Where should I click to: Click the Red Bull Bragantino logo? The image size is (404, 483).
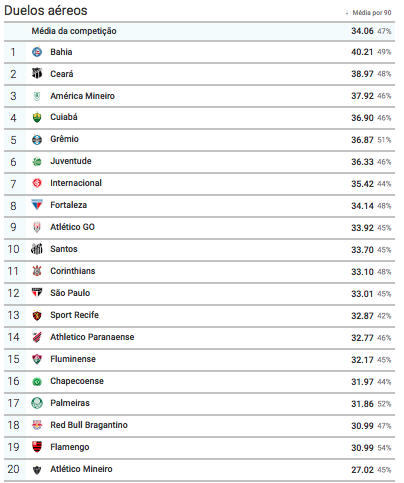tap(37, 425)
